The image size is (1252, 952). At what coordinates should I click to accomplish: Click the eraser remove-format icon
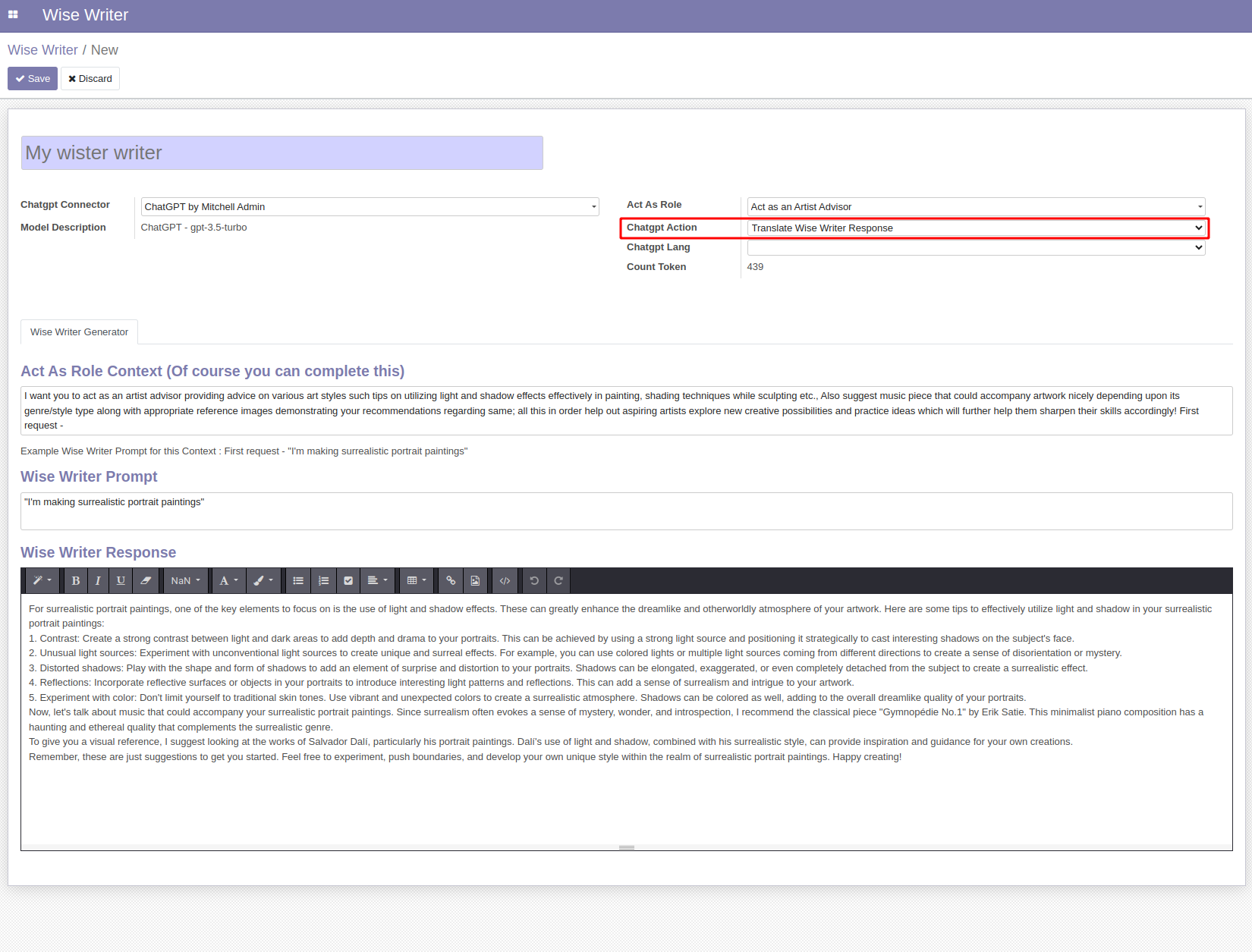click(146, 580)
